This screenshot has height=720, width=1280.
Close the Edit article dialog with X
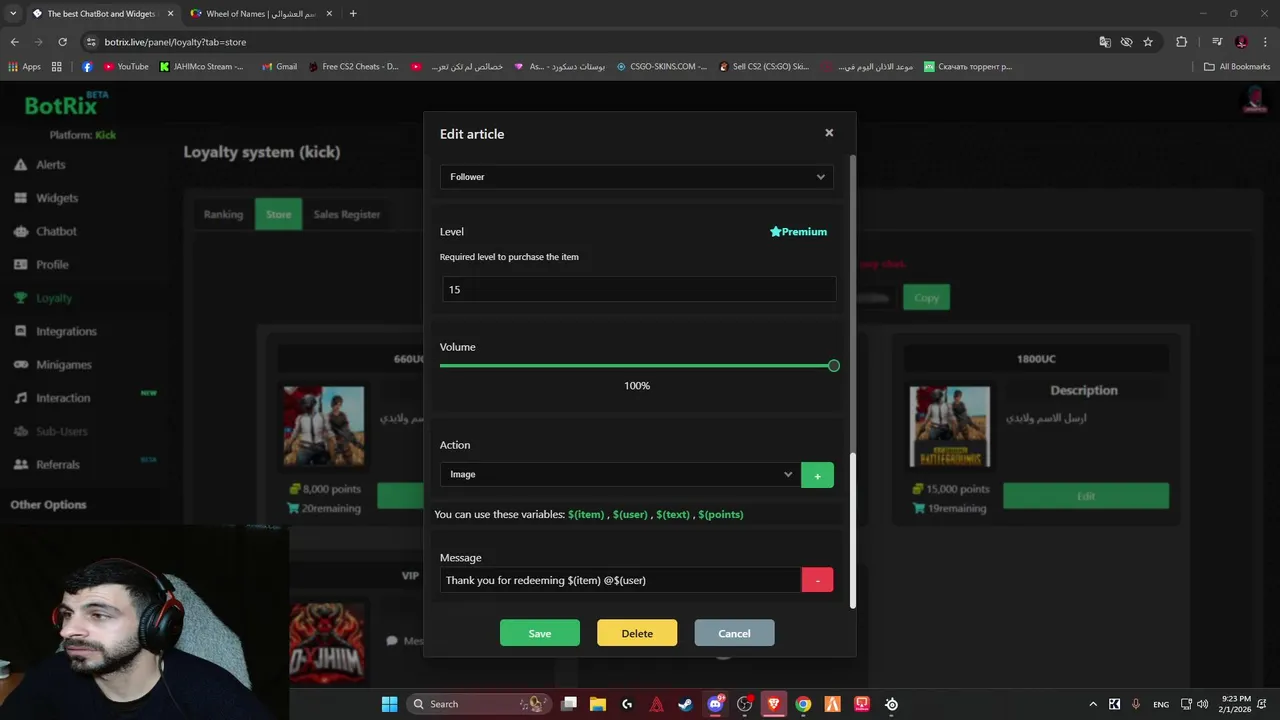pyautogui.click(x=829, y=132)
